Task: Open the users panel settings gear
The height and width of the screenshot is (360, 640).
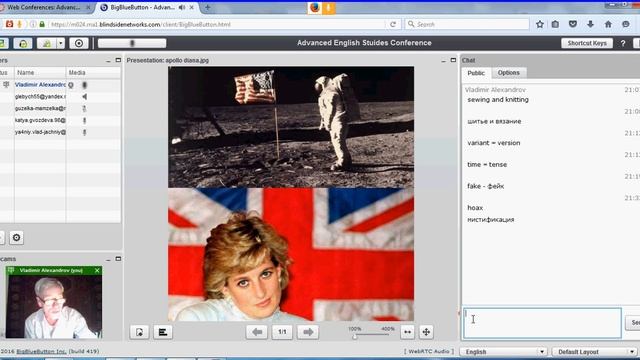Action: click(x=16, y=238)
